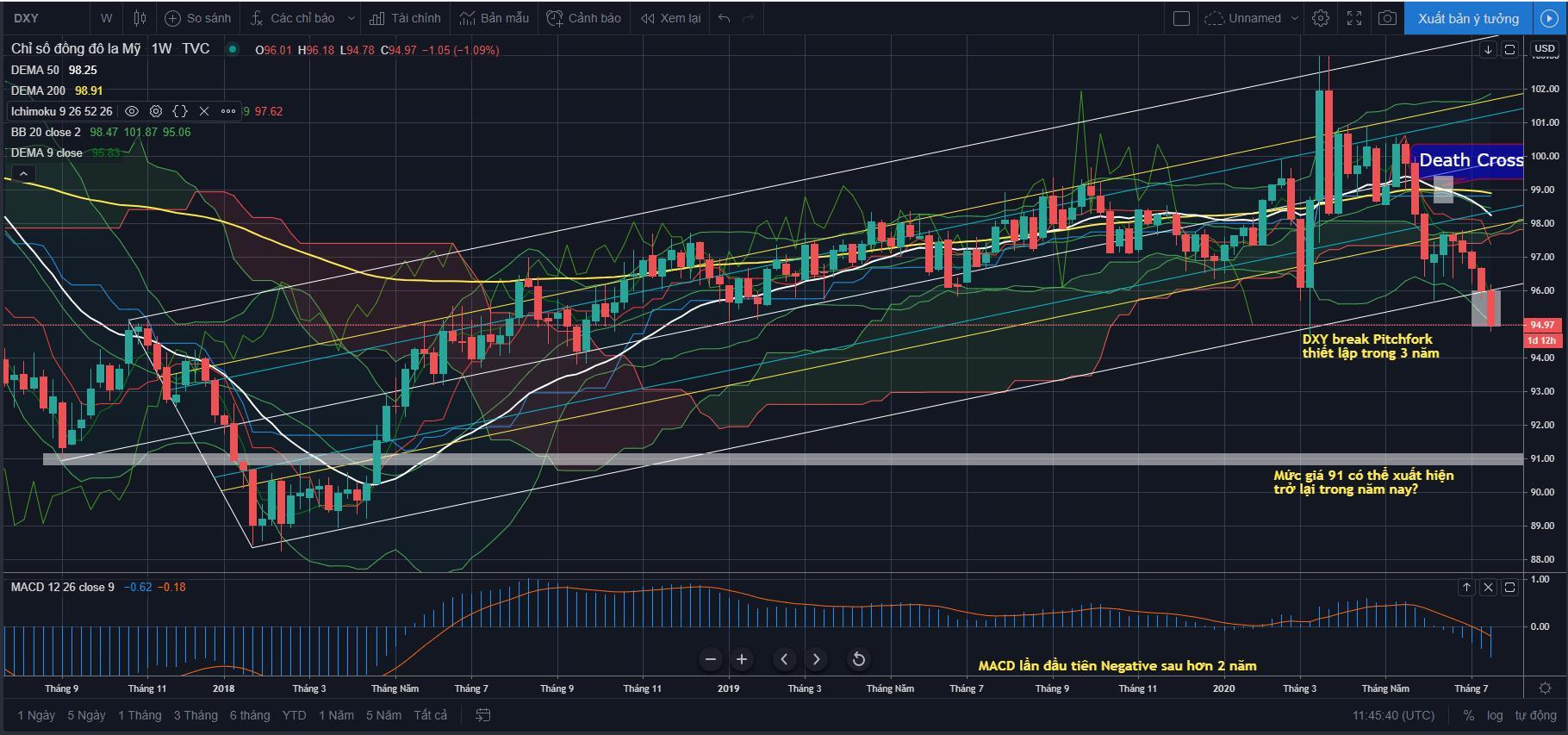Select MACD 12 26 close 9 label
The width and height of the screenshot is (1568, 735).
(62, 587)
